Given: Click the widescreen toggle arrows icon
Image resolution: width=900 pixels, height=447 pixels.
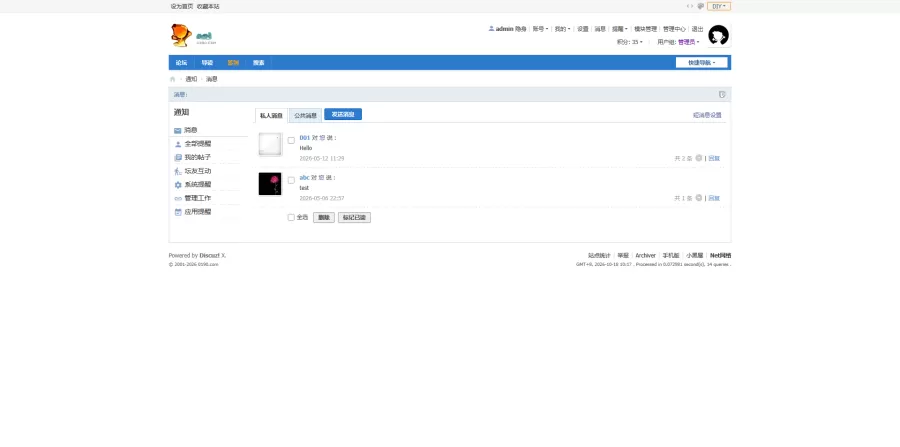Looking at the screenshot, I should click(690, 6).
